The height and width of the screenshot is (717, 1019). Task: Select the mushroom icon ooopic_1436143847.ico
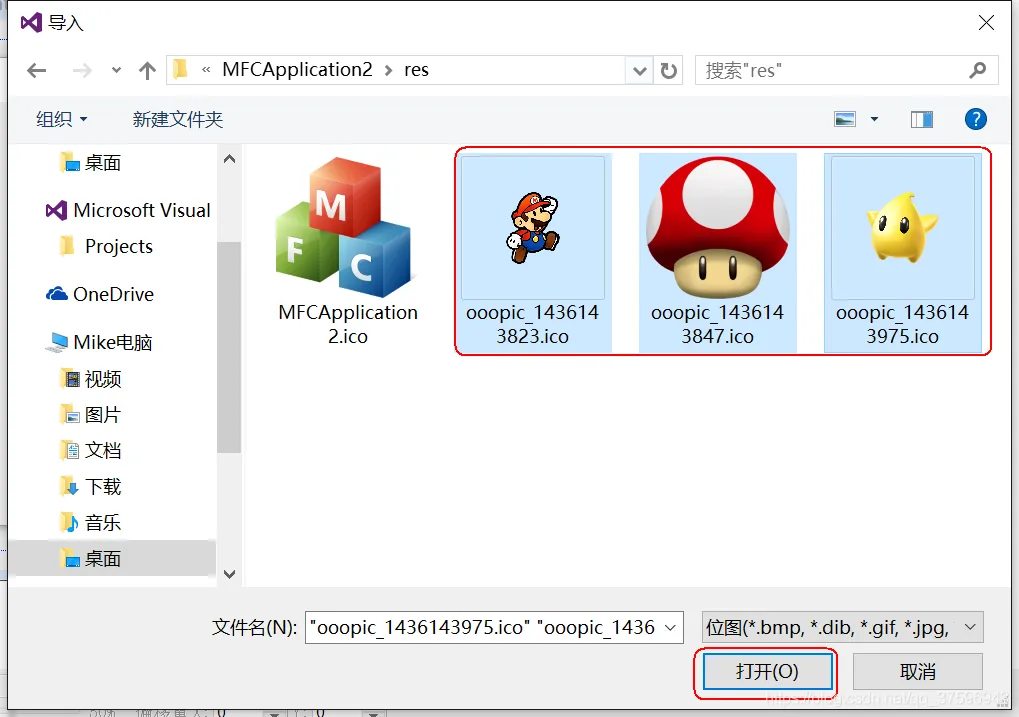717,227
